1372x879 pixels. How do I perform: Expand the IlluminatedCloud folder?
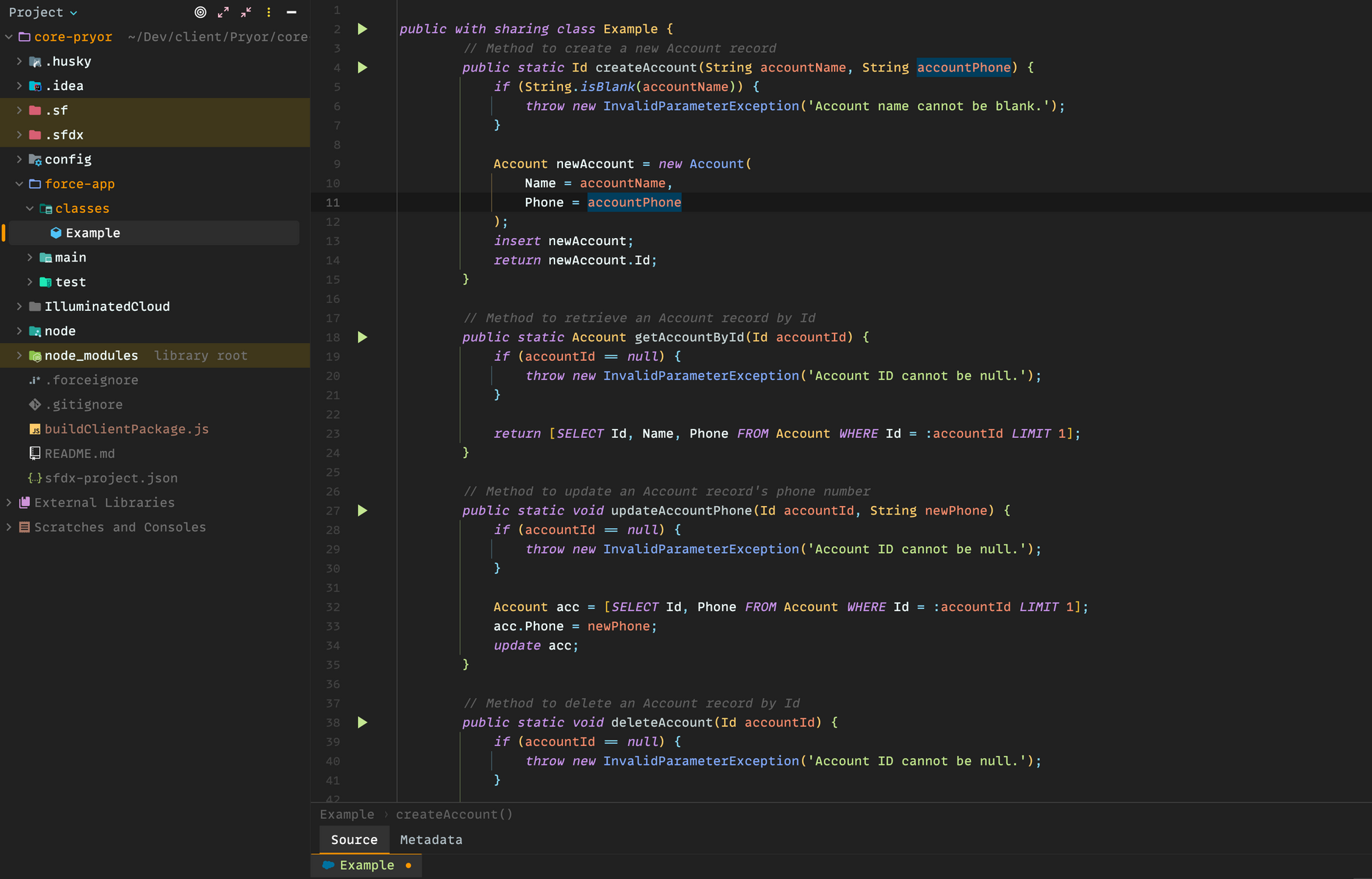click(19, 306)
